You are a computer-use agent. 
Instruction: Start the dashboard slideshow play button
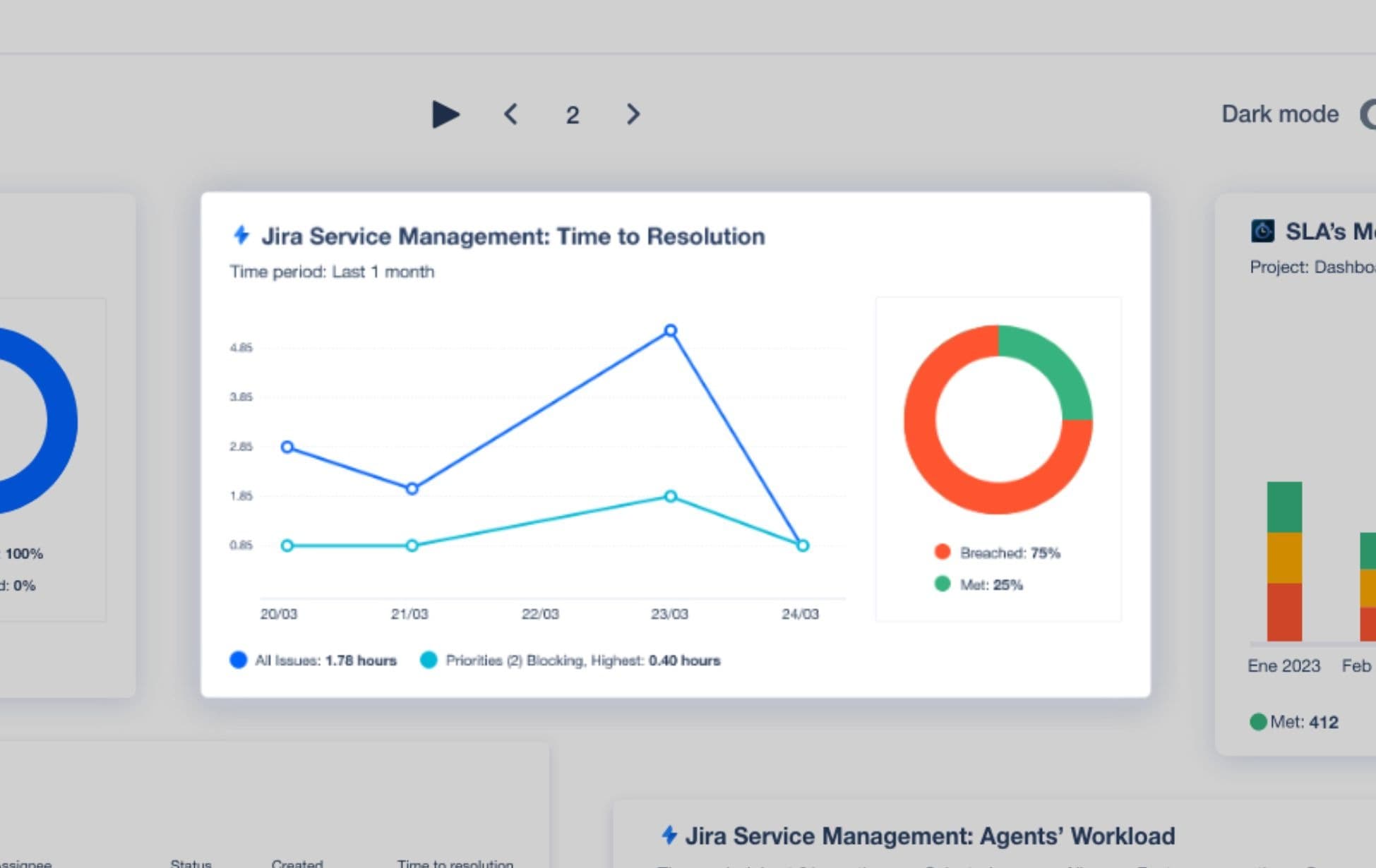coord(445,114)
